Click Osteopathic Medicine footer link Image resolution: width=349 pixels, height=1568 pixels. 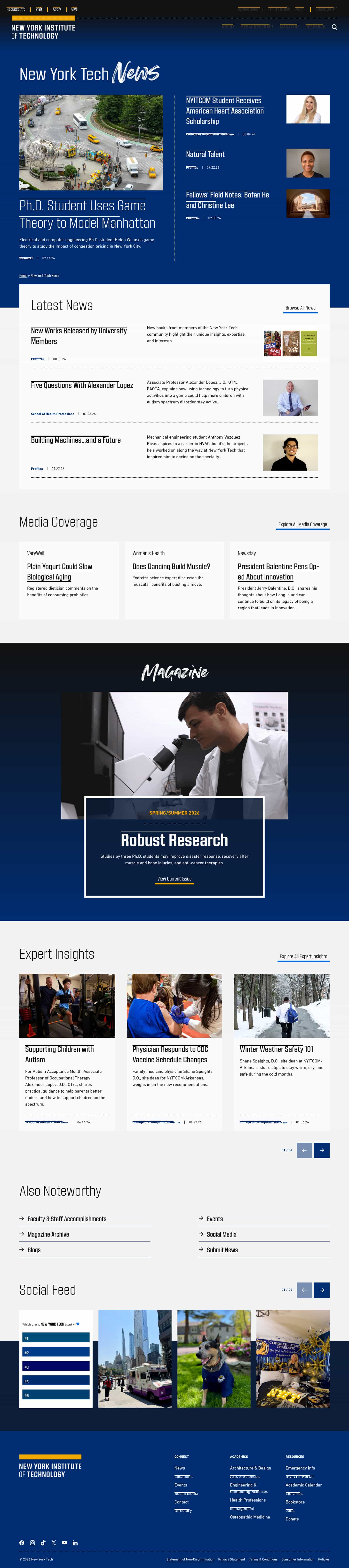coord(250,1517)
